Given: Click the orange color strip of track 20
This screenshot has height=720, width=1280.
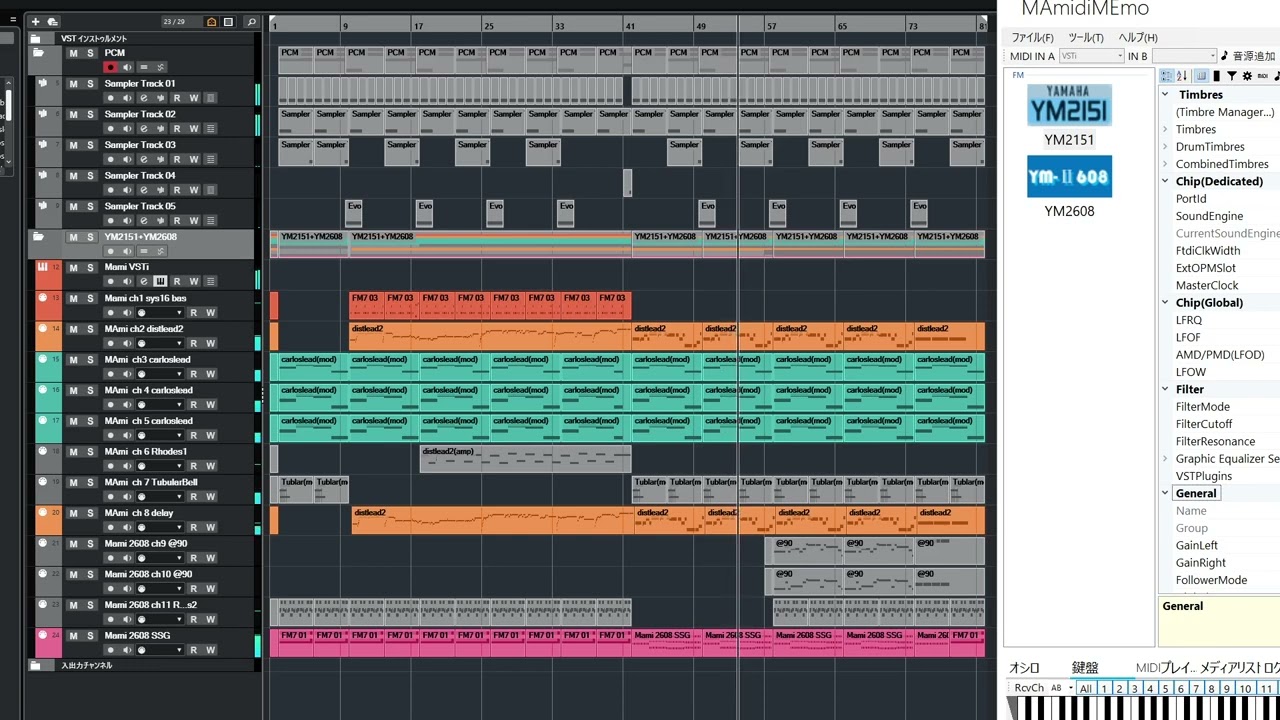Looking at the screenshot, I should coord(49,520).
